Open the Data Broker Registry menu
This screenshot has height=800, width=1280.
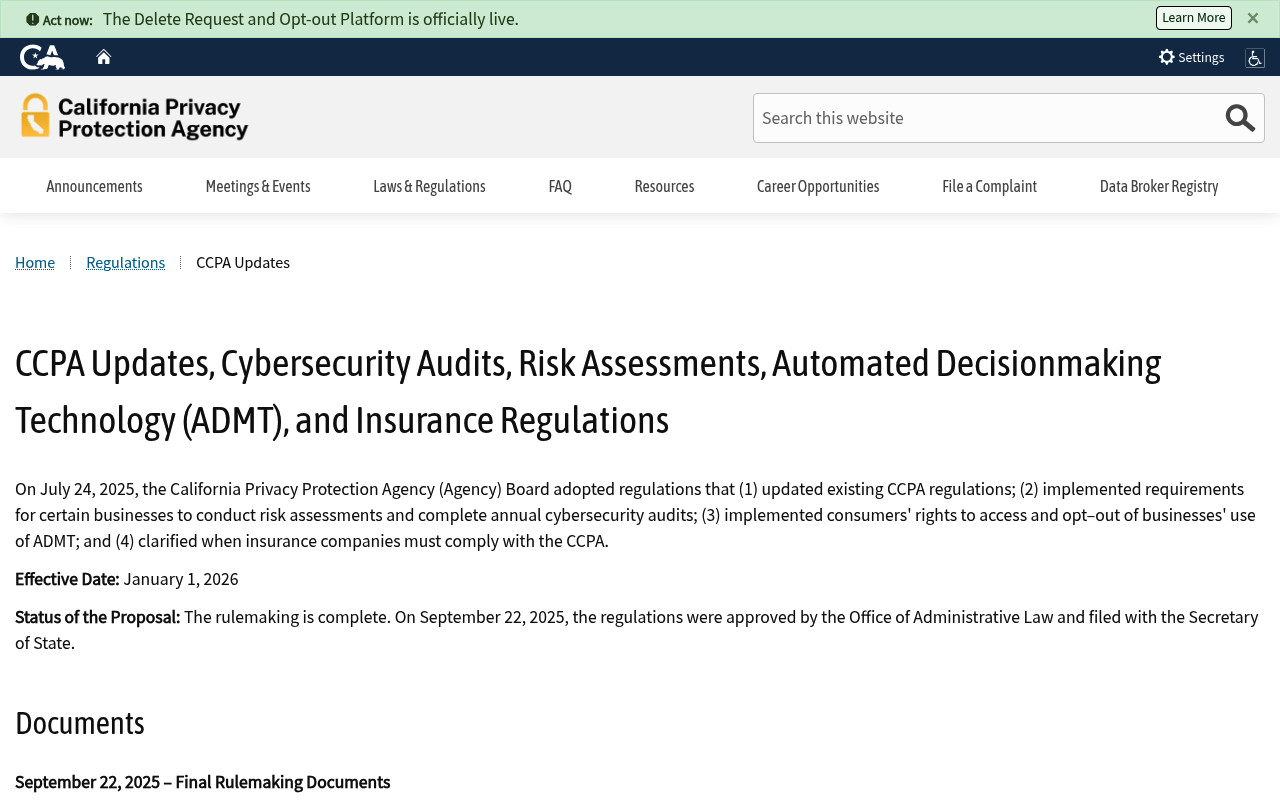pos(1159,186)
